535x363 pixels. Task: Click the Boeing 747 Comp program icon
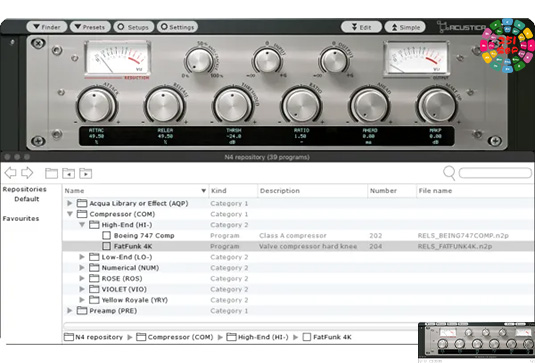coord(106,235)
